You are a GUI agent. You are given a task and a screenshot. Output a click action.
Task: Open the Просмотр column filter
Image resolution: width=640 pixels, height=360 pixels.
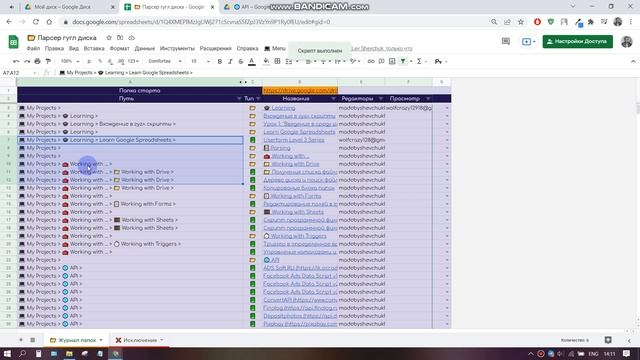[x=428, y=98]
